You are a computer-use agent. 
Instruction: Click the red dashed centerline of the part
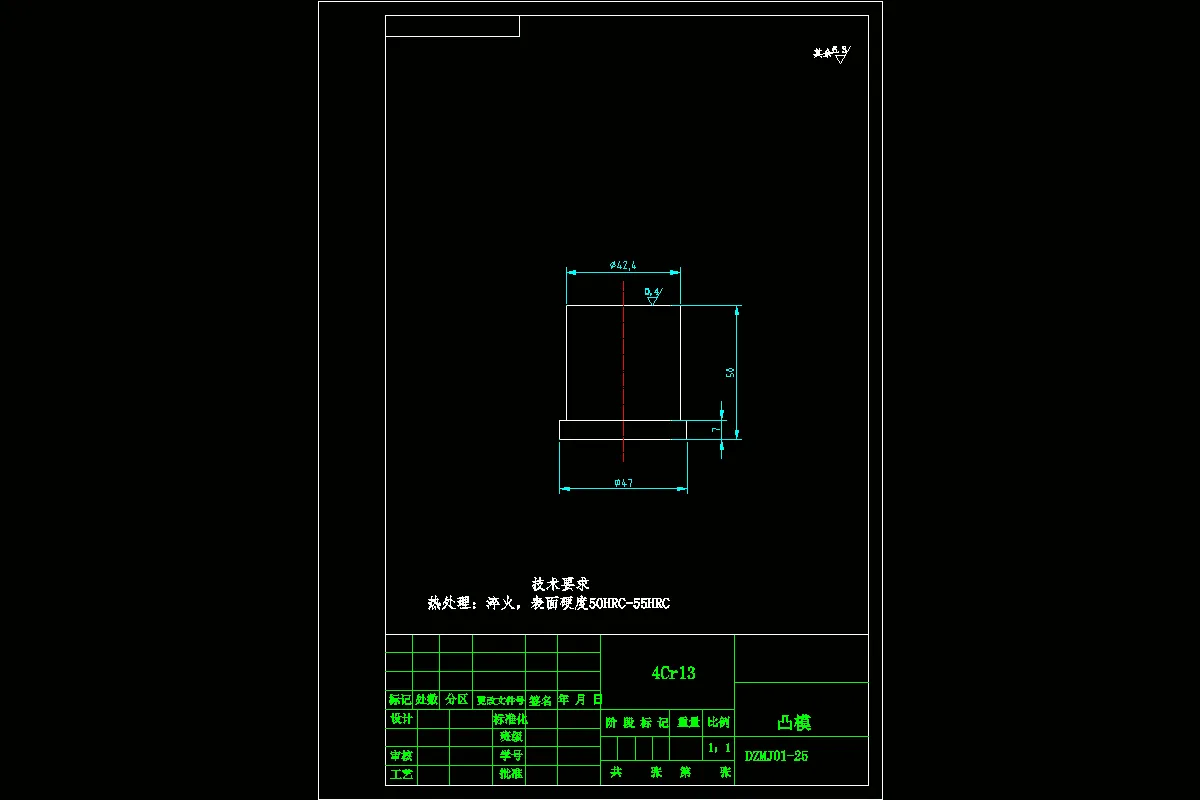(623, 371)
